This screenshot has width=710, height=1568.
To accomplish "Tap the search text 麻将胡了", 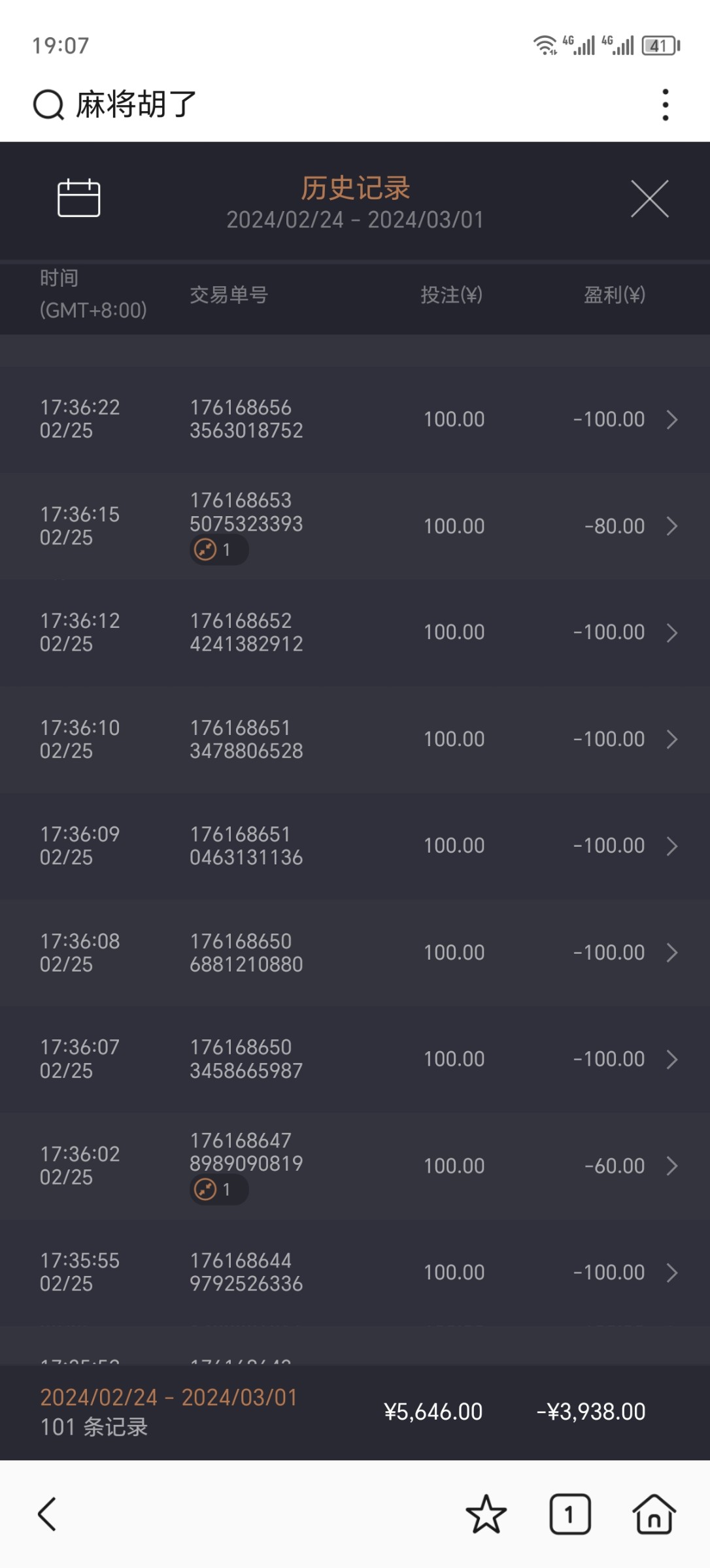I will tap(136, 105).
